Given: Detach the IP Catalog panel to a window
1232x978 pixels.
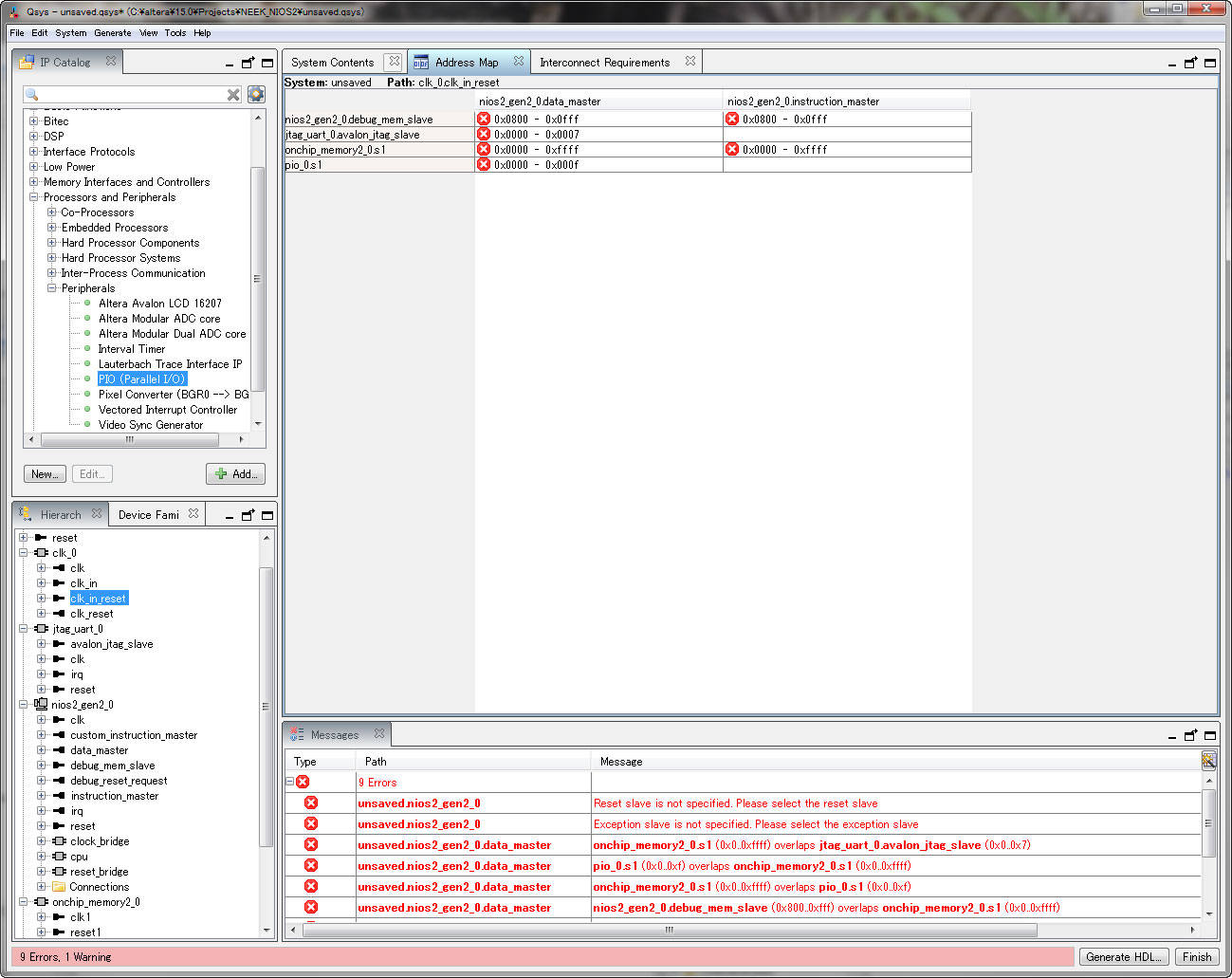Looking at the screenshot, I should click(x=248, y=63).
